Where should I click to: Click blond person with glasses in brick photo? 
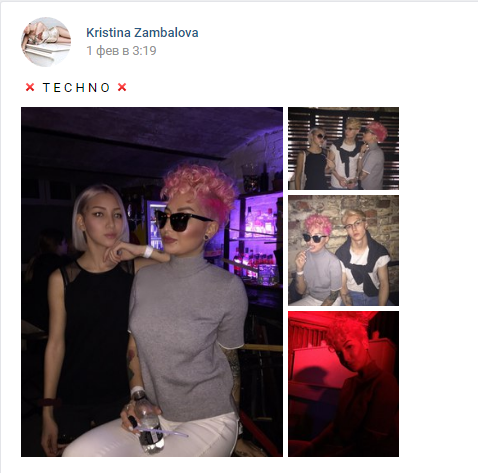point(363,257)
